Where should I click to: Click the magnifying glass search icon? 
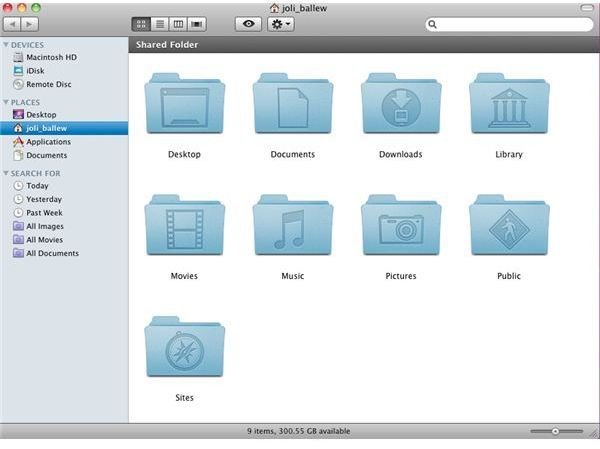click(x=432, y=24)
